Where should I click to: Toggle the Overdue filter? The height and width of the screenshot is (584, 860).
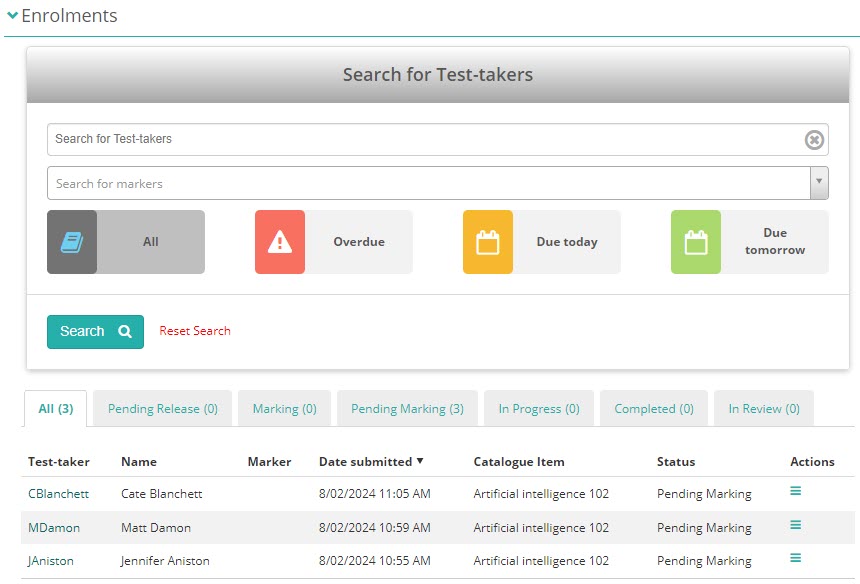coord(358,242)
